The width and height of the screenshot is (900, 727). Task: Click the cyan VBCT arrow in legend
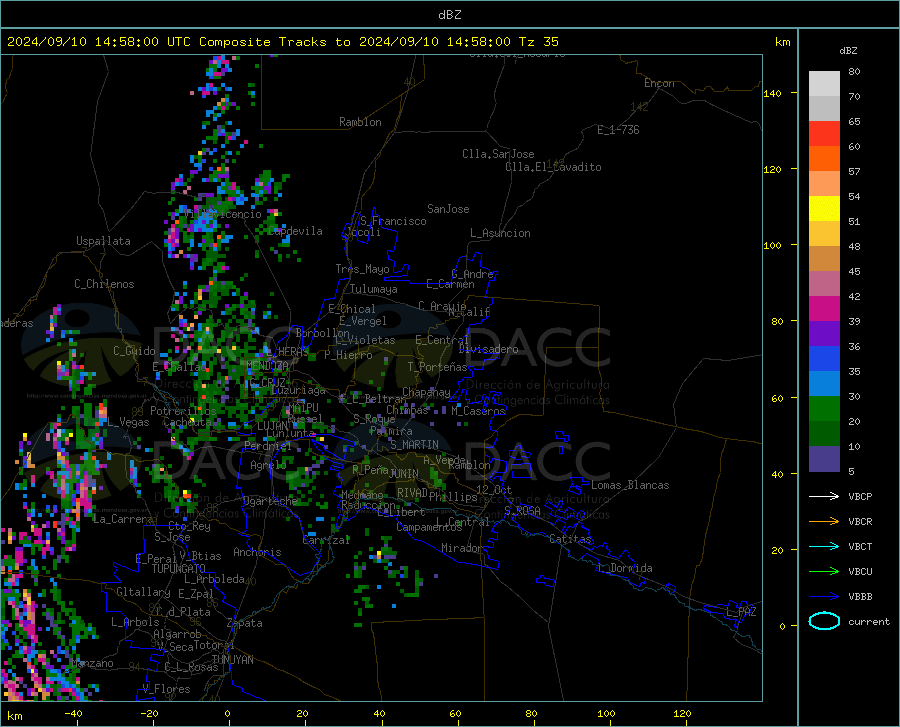[824, 546]
